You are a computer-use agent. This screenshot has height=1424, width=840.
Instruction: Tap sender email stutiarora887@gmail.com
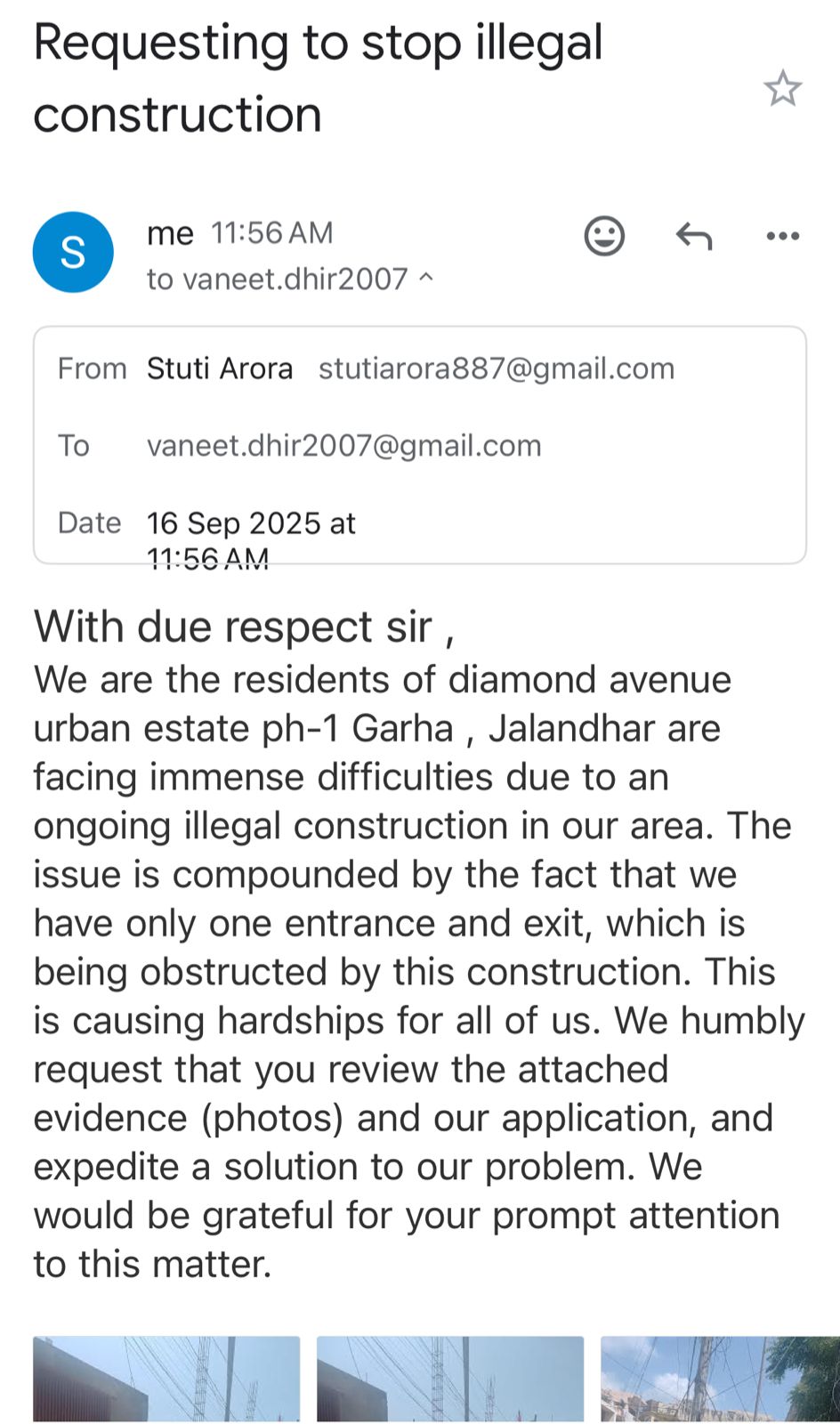pyautogui.click(x=497, y=368)
